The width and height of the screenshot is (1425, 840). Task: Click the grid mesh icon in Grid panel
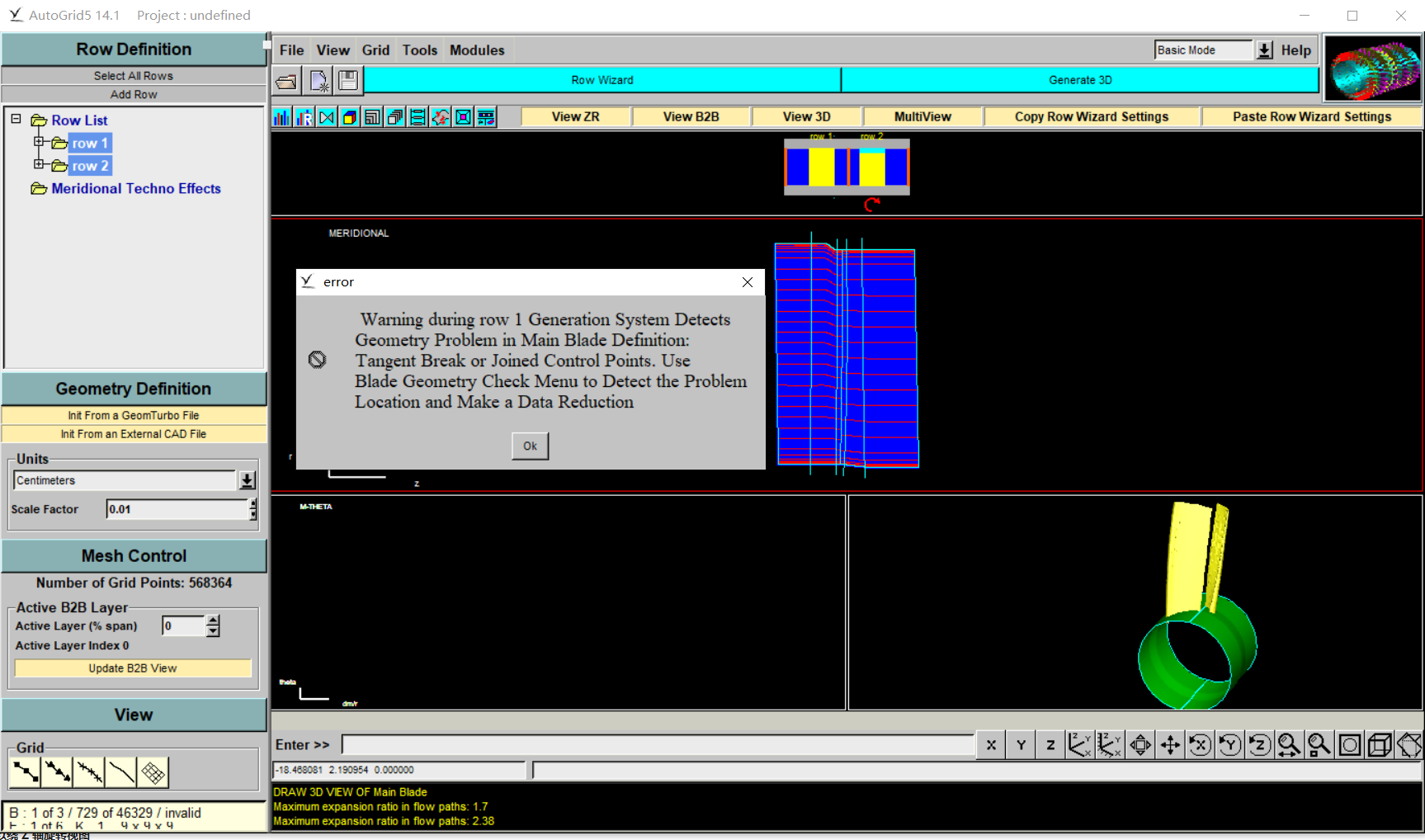(153, 772)
